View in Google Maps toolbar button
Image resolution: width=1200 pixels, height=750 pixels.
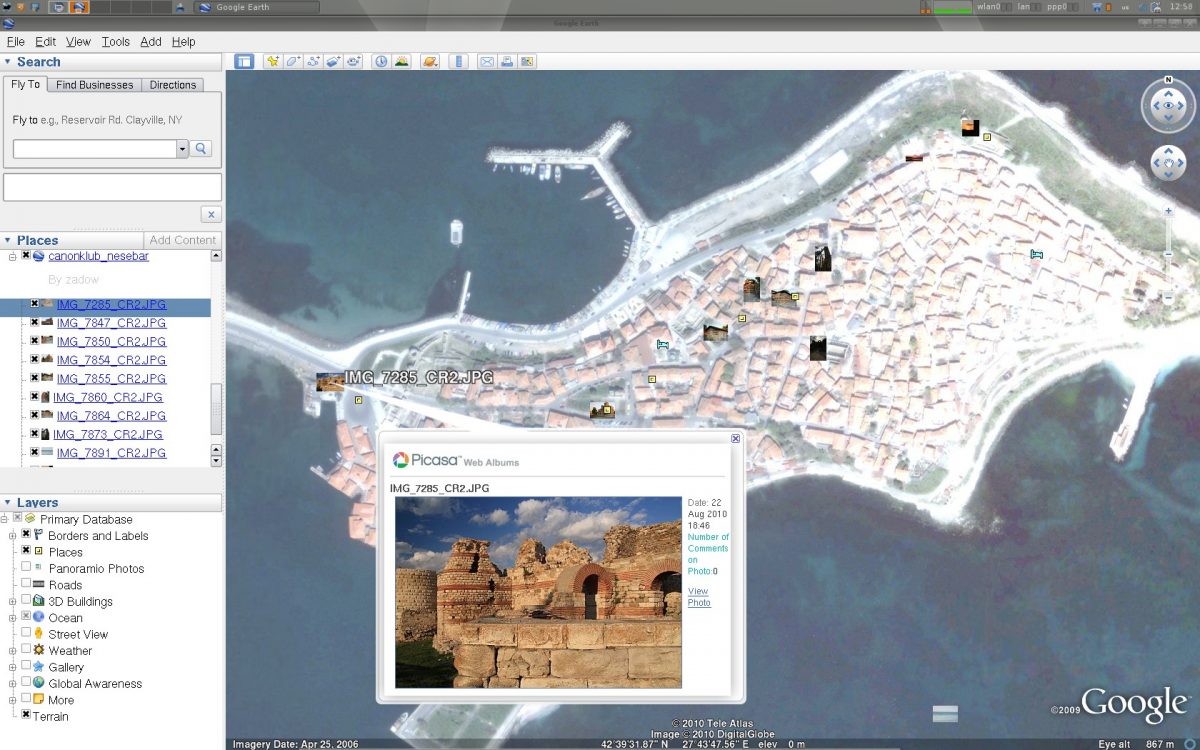pyautogui.click(x=527, y=61)
